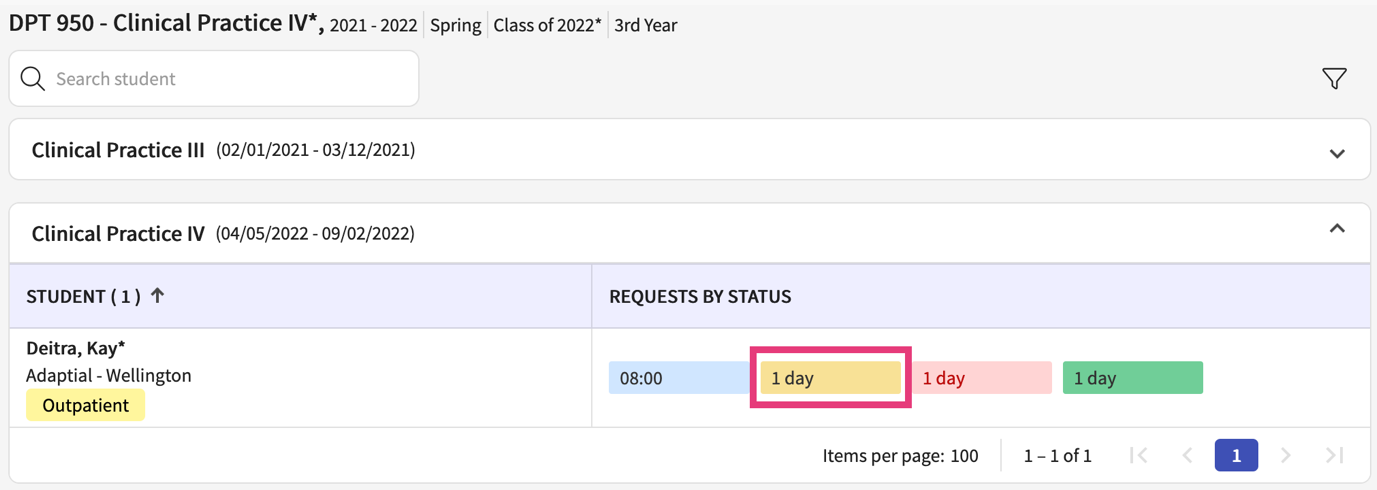
Task: Click in the Search student field
Action: [x=230, y=79]
